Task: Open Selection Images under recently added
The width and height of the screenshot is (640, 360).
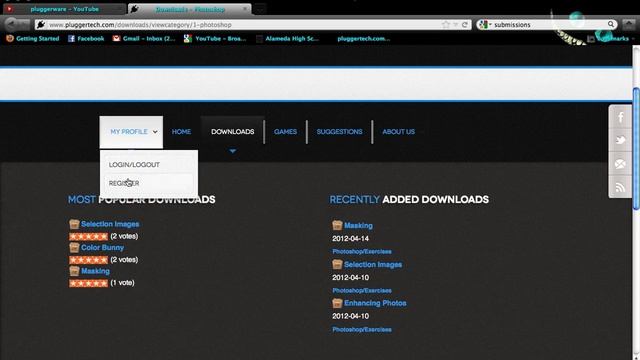Action: (x=373, y=264)
